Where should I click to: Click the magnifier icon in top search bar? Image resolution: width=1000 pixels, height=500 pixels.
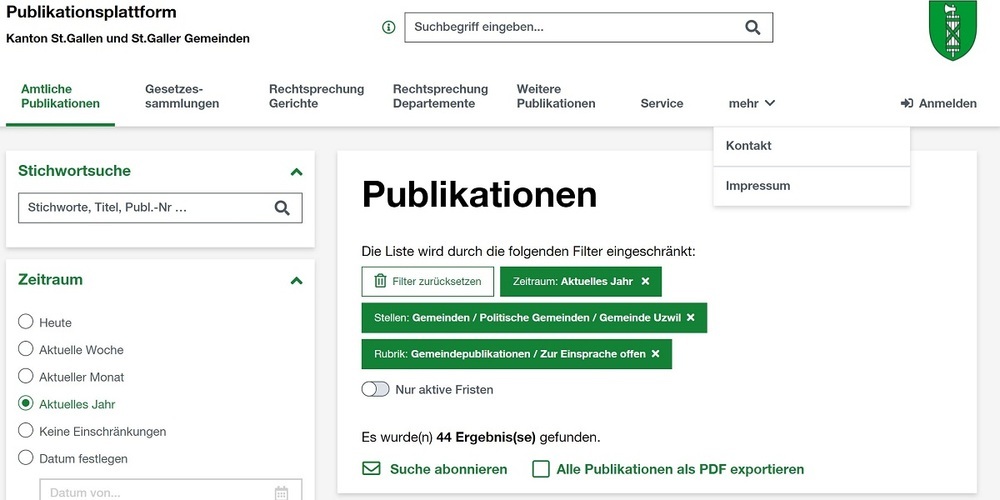752,28
